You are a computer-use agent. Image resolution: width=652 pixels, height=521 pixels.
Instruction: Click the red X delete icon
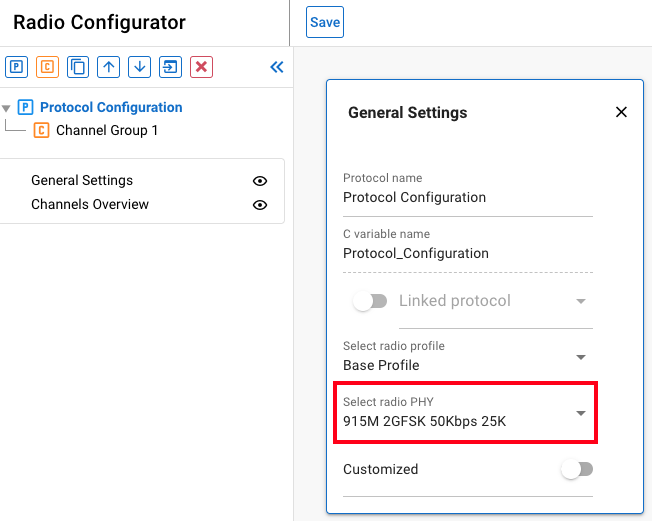202,67
